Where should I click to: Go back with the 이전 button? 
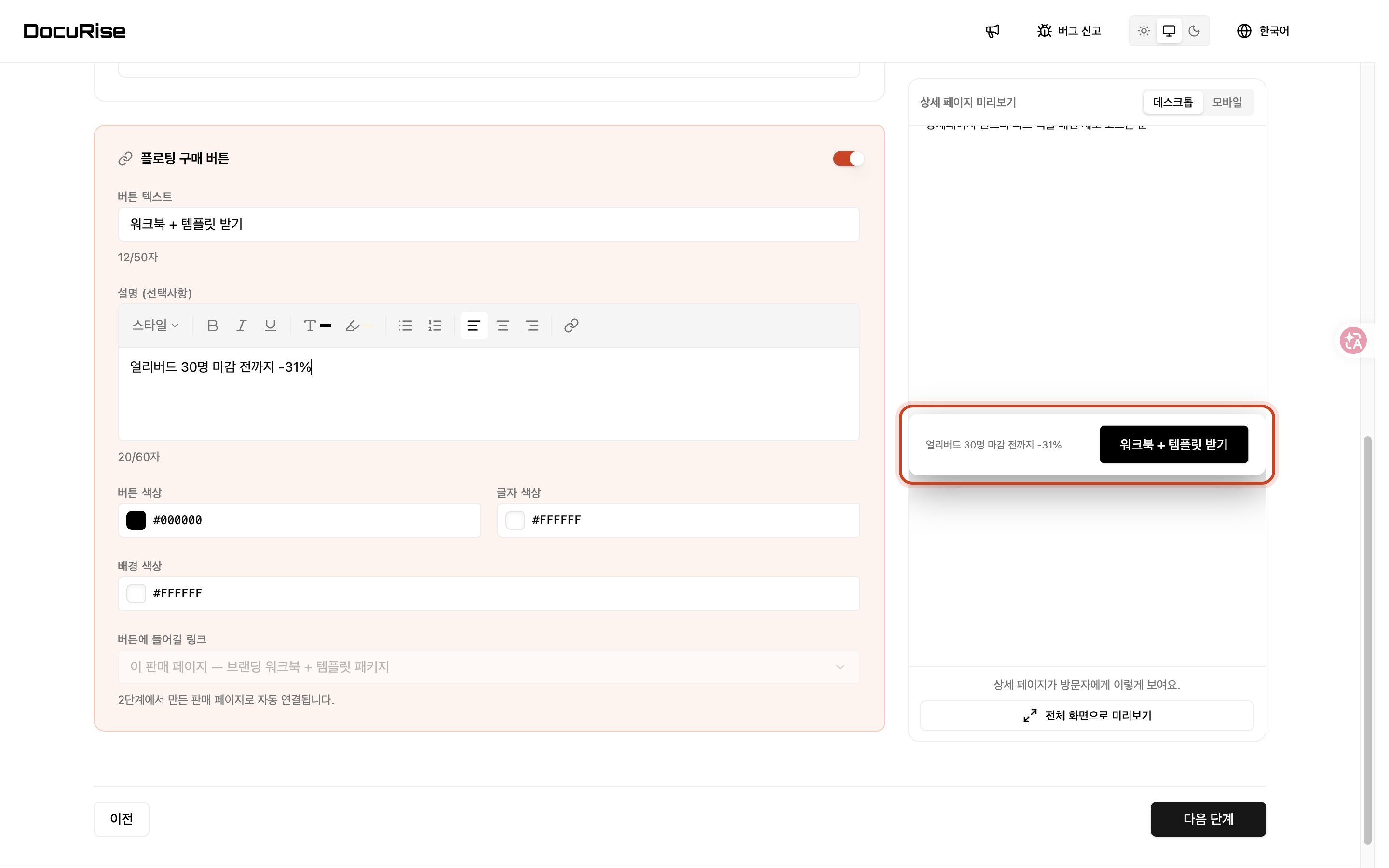tap(121, 819)
